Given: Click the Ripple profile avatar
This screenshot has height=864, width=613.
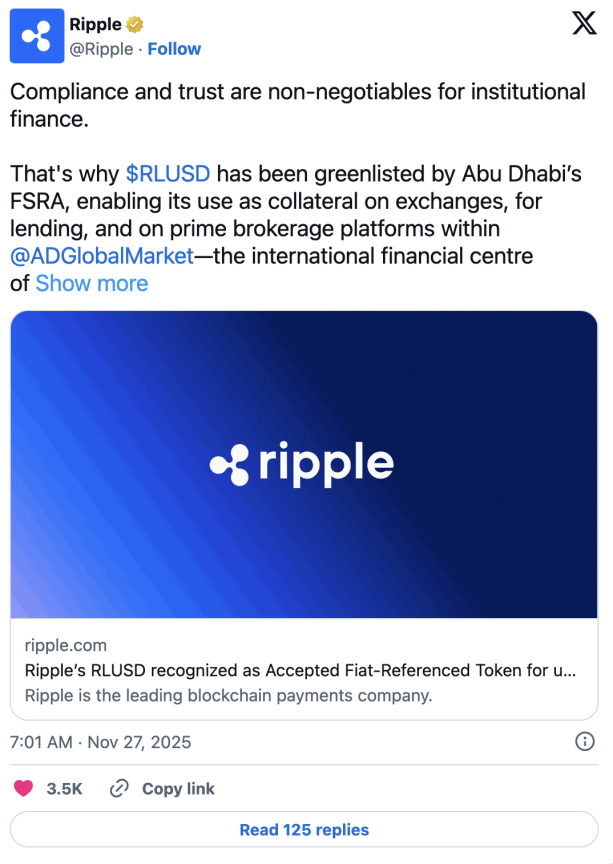Looking at the screenshot, I should point(38,37).
